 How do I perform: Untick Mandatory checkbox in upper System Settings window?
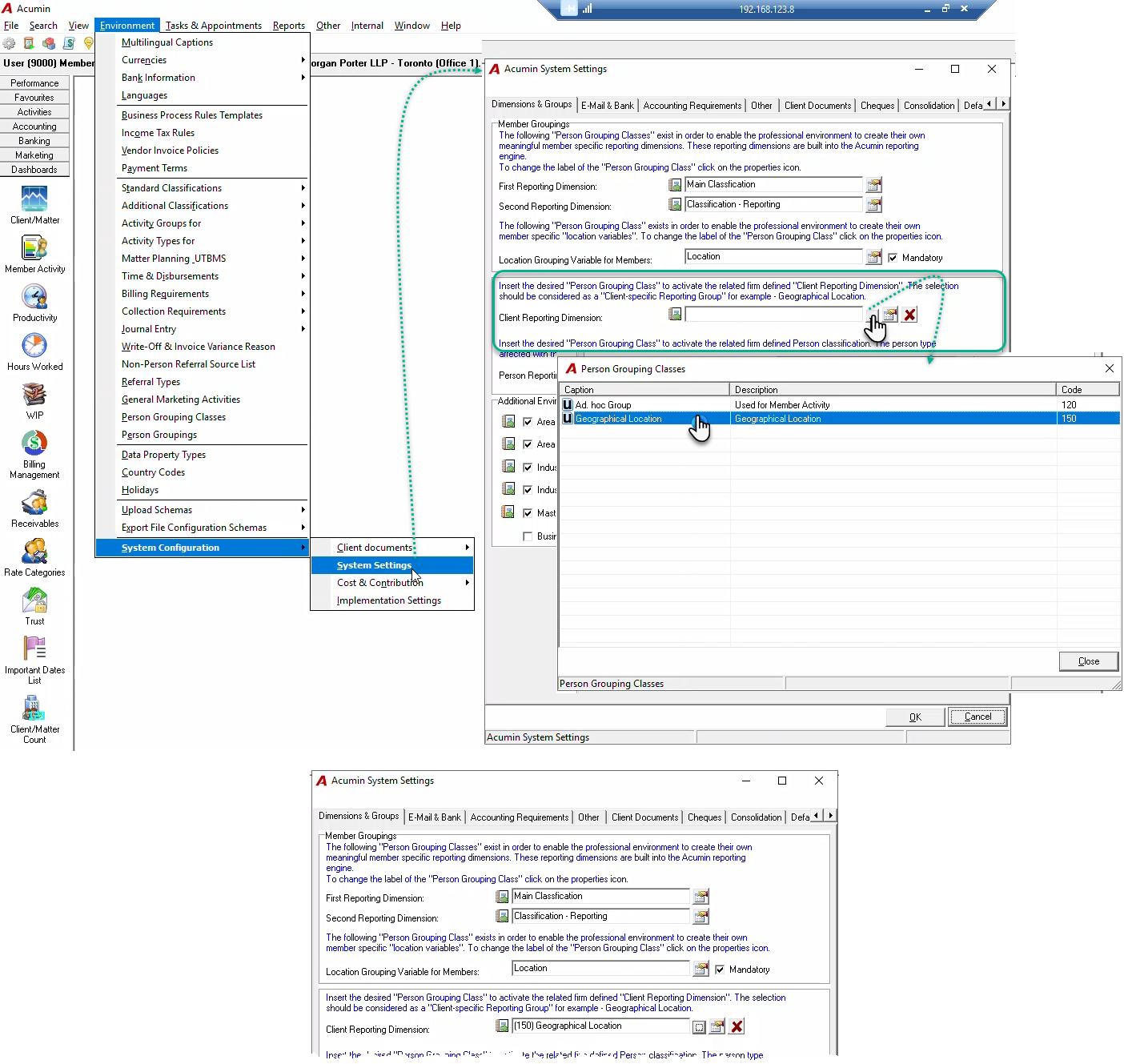(x=893, y=258)
